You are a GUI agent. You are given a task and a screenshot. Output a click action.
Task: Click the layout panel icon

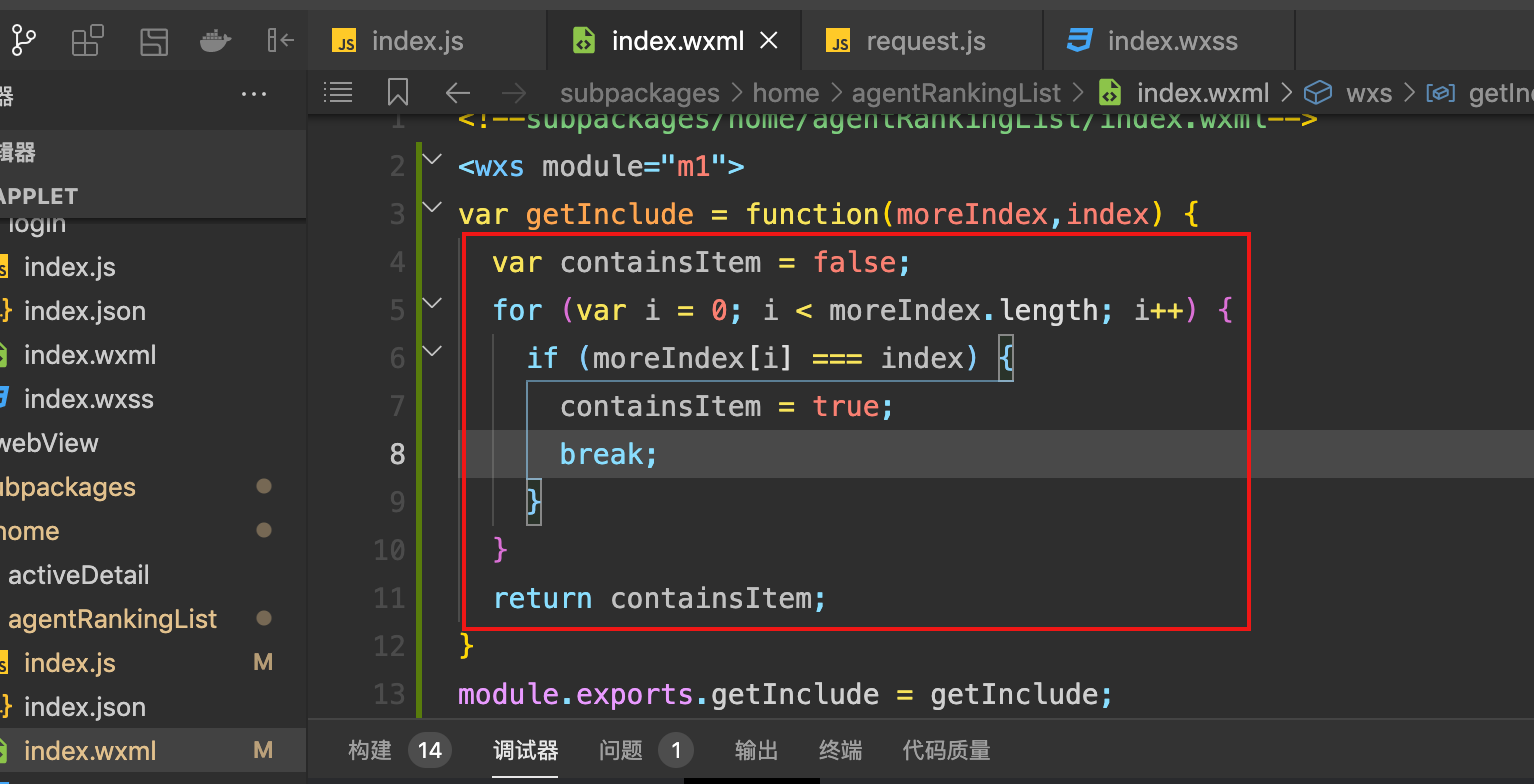[153, 41]
